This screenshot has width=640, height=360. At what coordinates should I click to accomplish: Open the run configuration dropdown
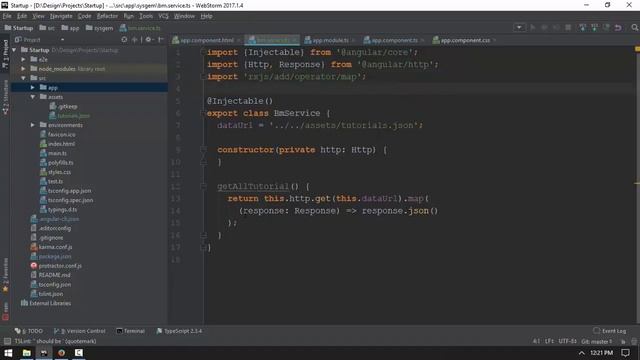tap(519, 27)
